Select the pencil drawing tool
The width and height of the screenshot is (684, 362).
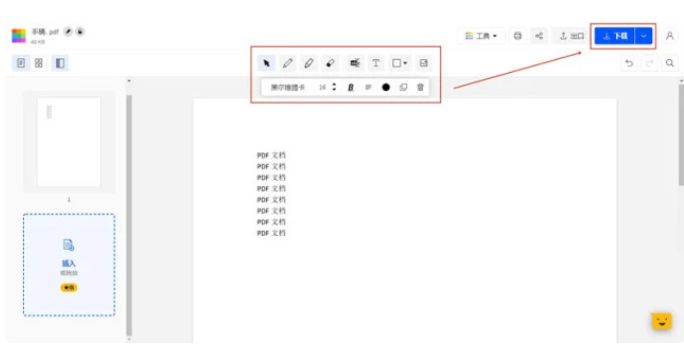(287, 63)
